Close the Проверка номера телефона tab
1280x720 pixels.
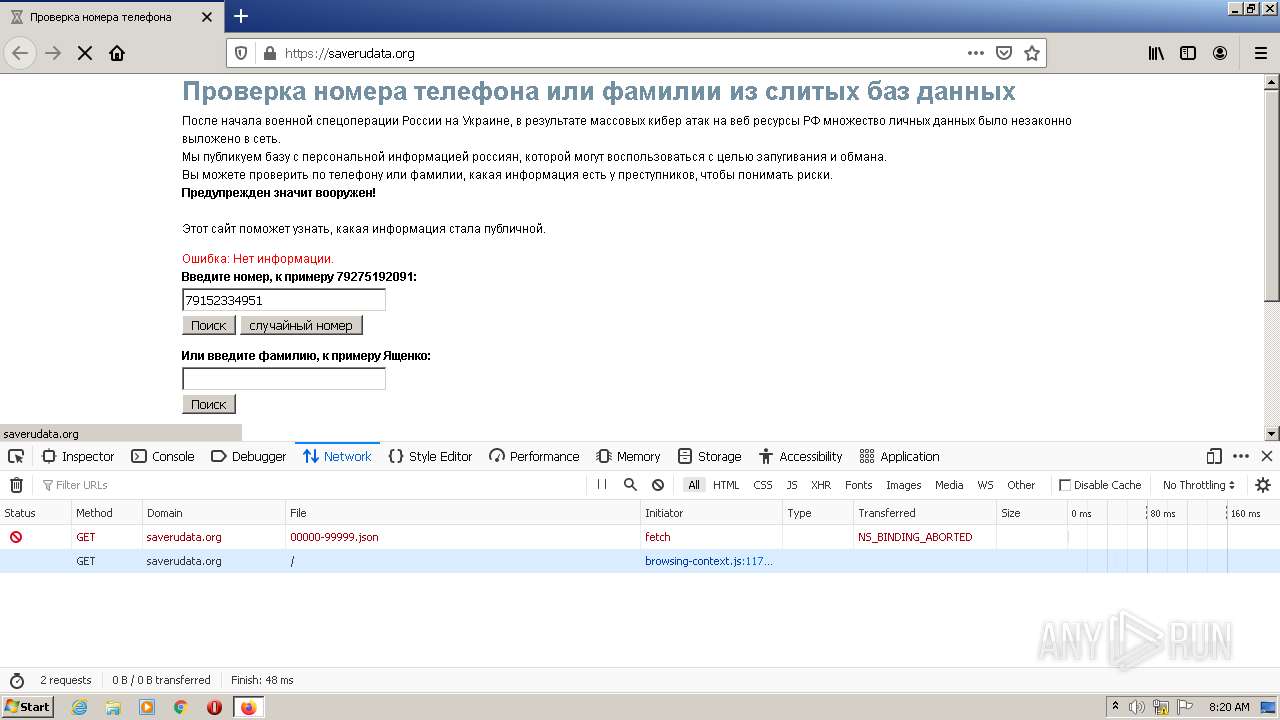pyautogui.click(x=207, y=17)
